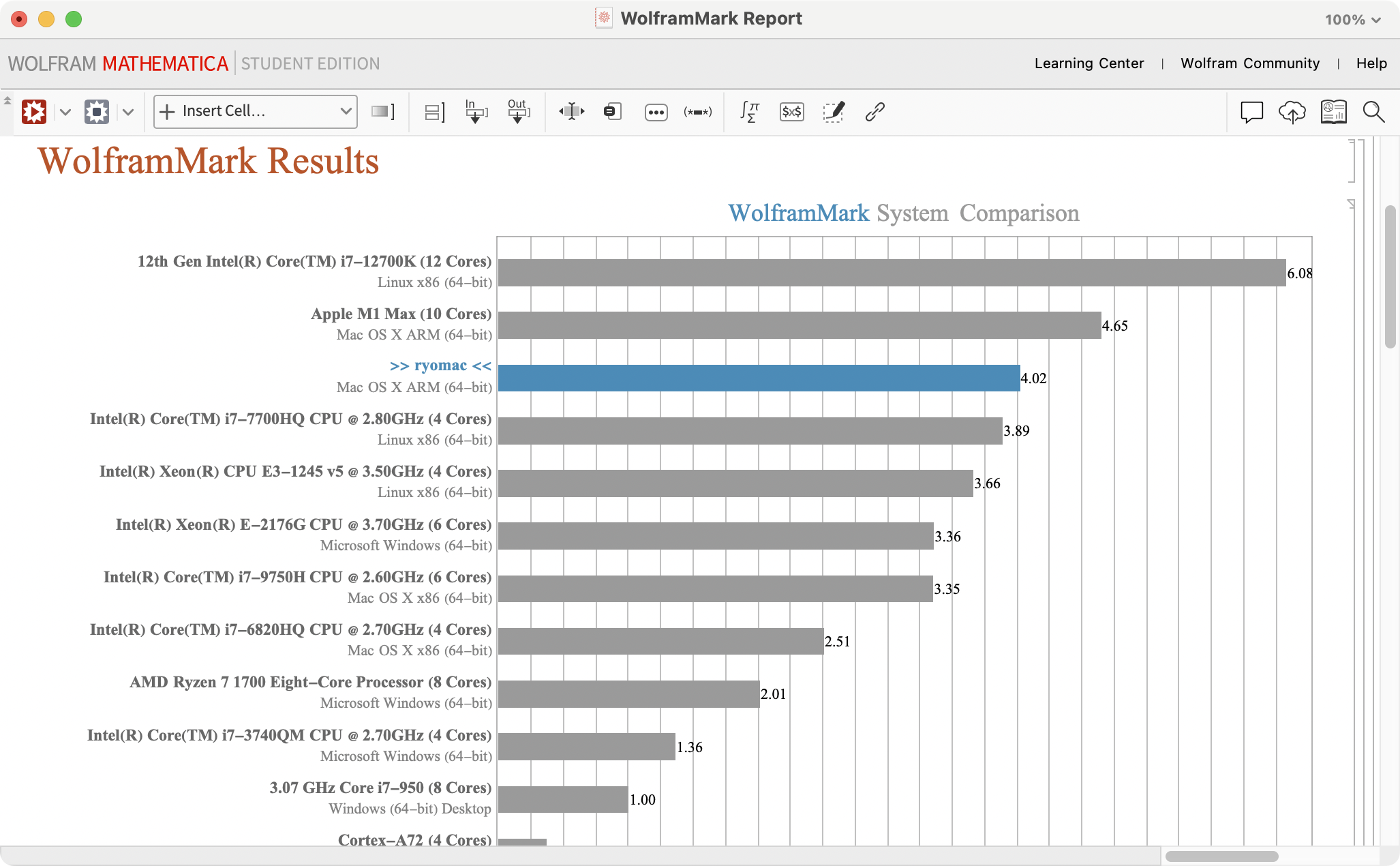Click the green zoom window button

[x=74, y=19]
